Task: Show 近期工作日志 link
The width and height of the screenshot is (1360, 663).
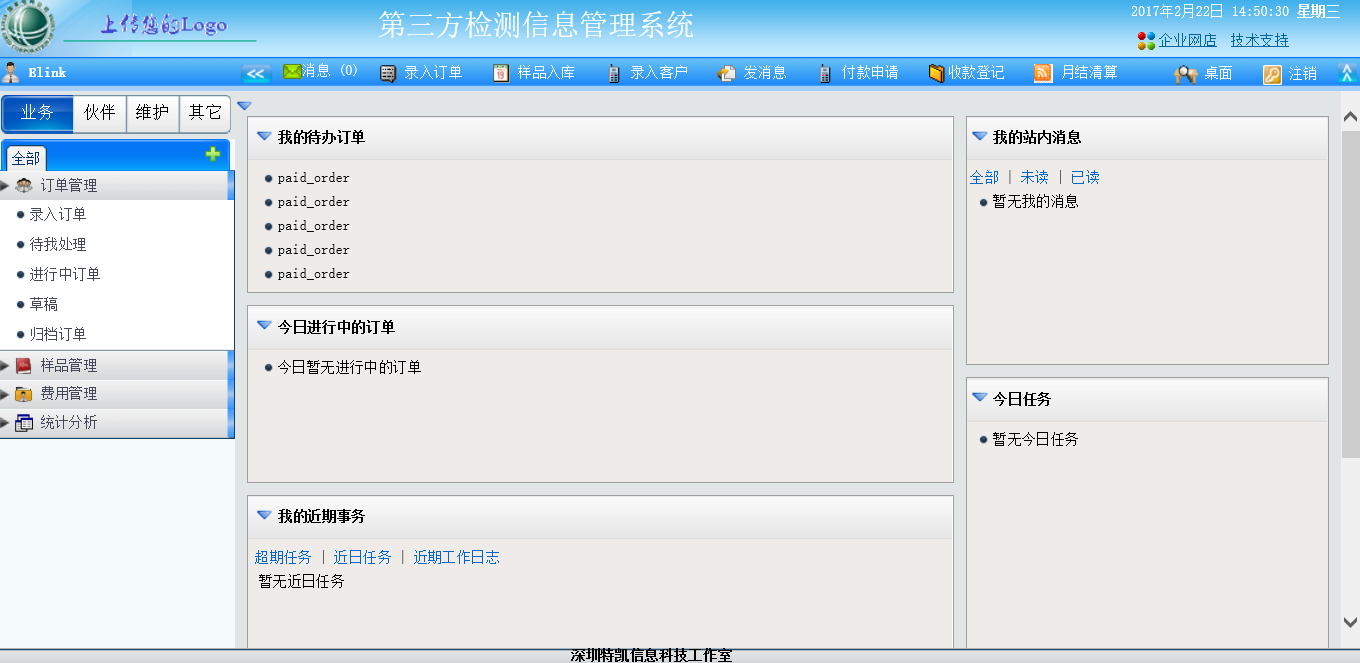Action: pos(457,557)
